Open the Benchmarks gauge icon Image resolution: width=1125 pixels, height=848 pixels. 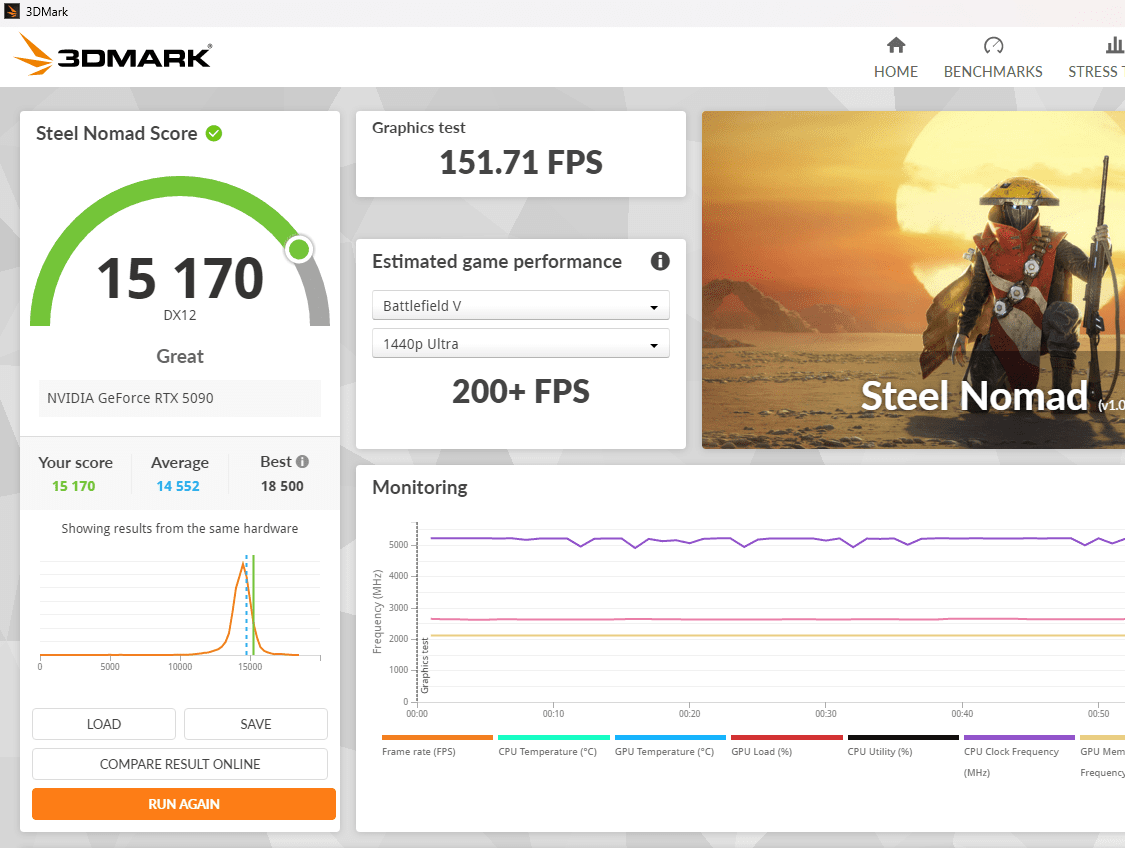[993, 45]
